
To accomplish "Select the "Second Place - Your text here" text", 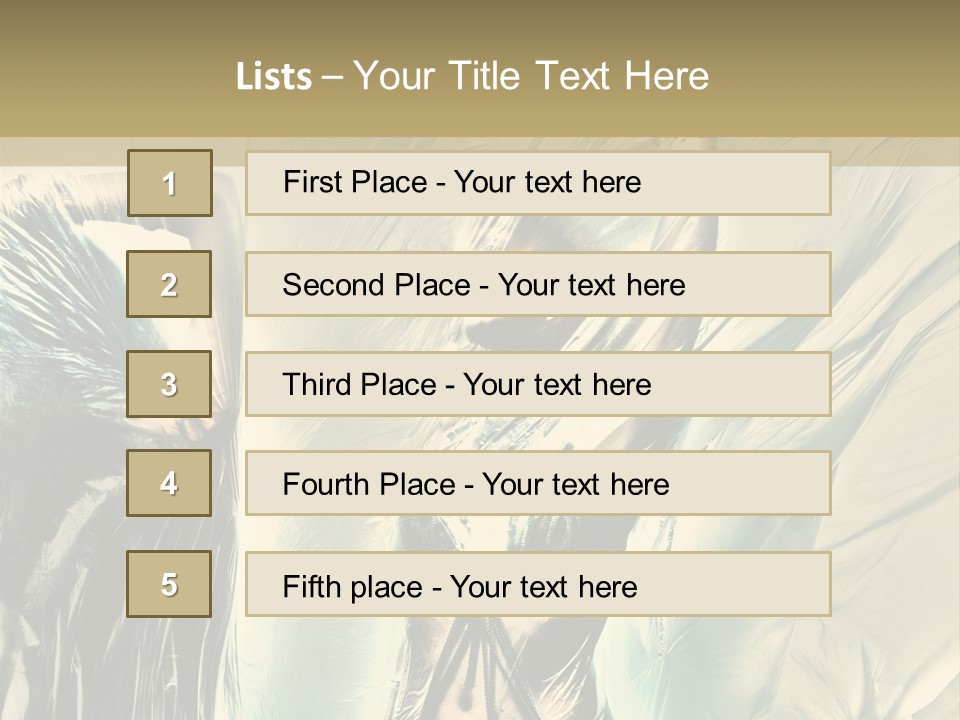I will 483,285.
